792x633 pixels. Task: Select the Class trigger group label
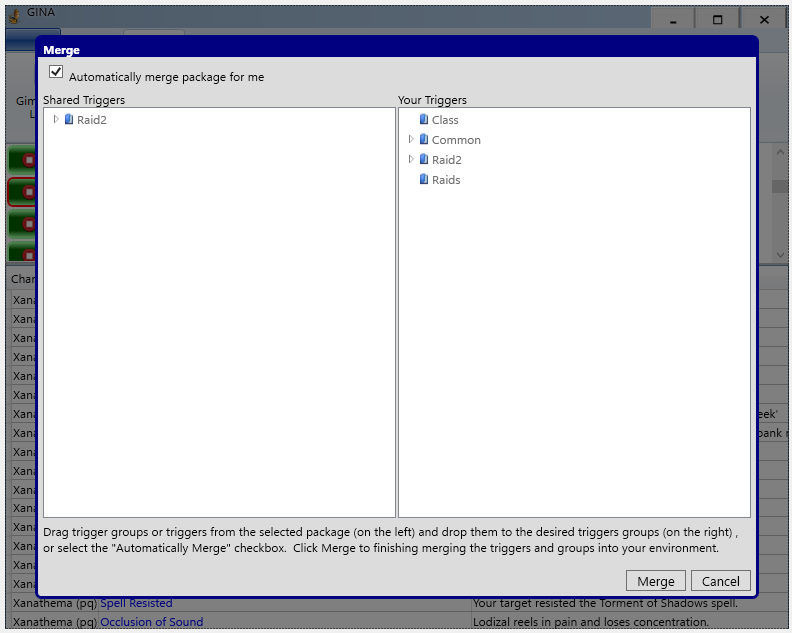point(445,120)
